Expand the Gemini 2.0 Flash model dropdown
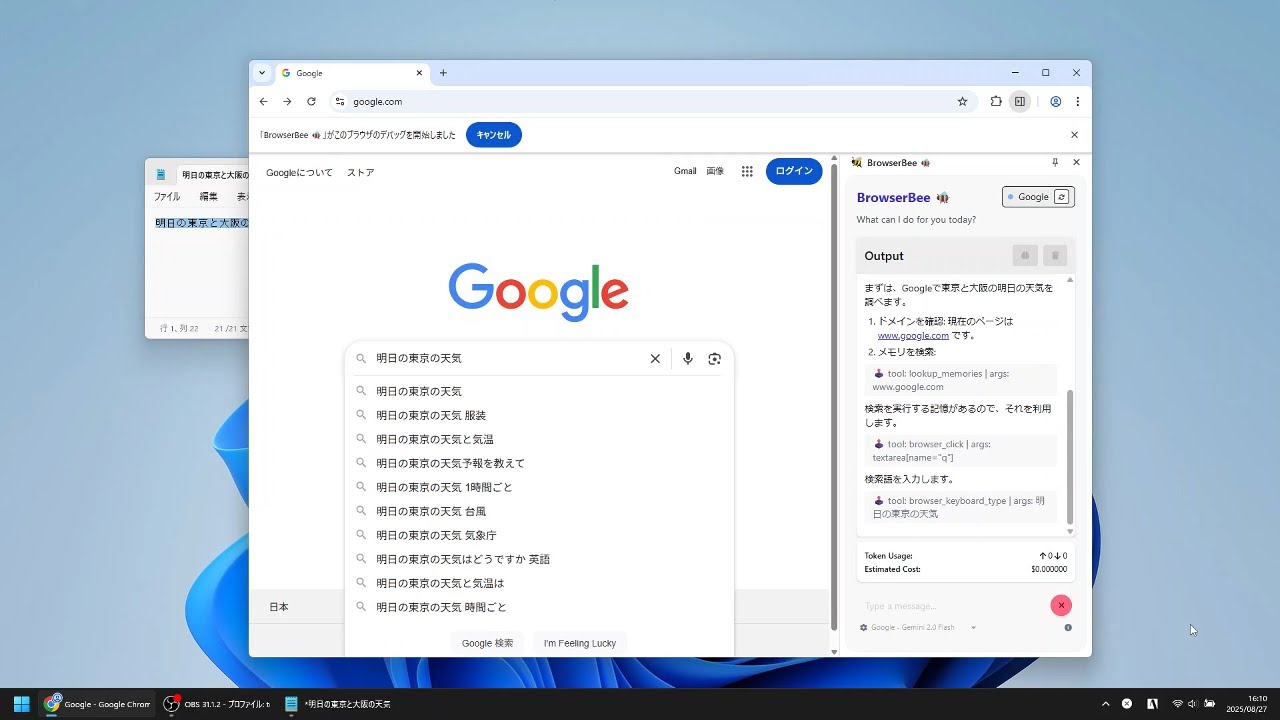This screenshot has height=720, width=1280. (973, 628)
